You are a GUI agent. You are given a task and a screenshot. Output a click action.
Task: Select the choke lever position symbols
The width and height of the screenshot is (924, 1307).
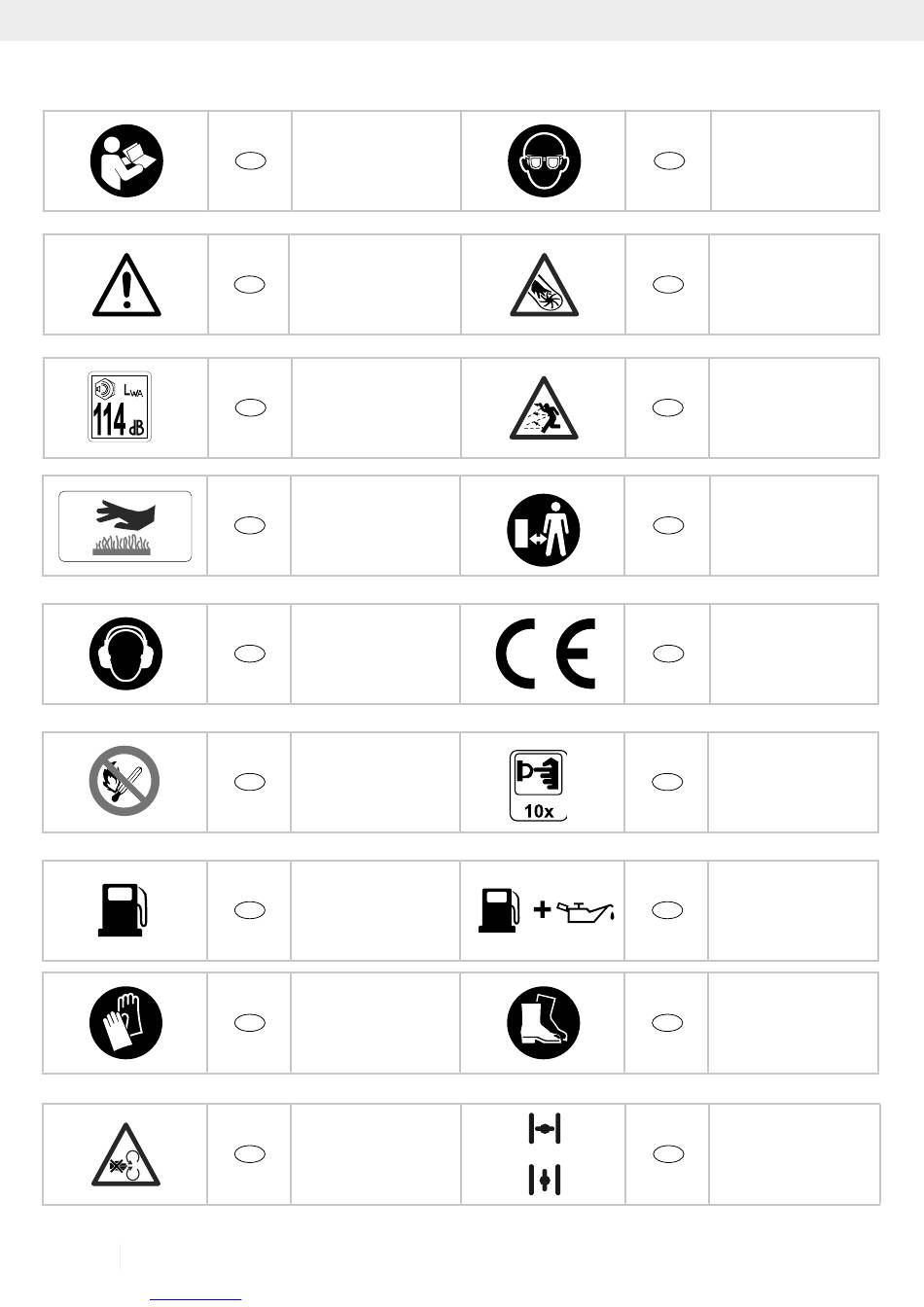click(545, 1154)
